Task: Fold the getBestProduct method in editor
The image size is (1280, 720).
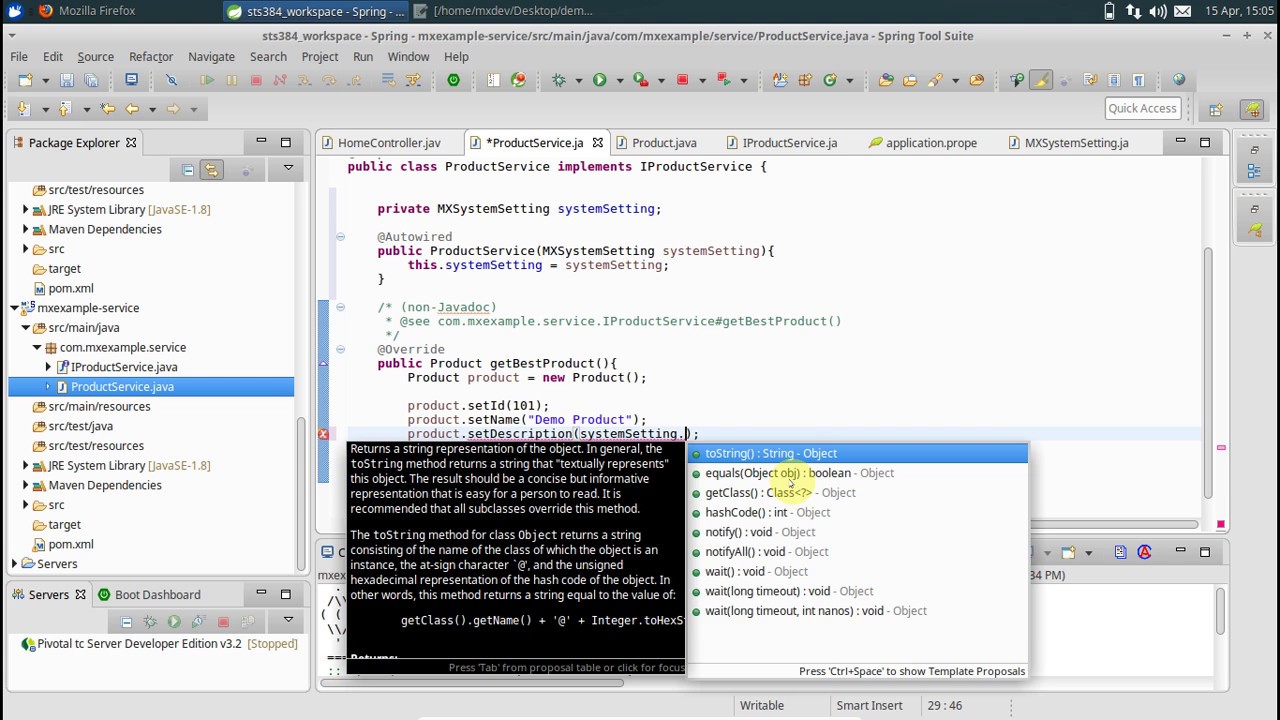Action: 340,350
